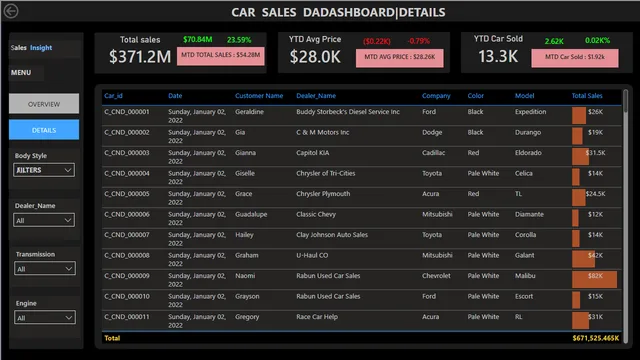The height and width of the screenshot is (360, 640).
Task: Select row C_CND_000009
Action: [362, 280]
